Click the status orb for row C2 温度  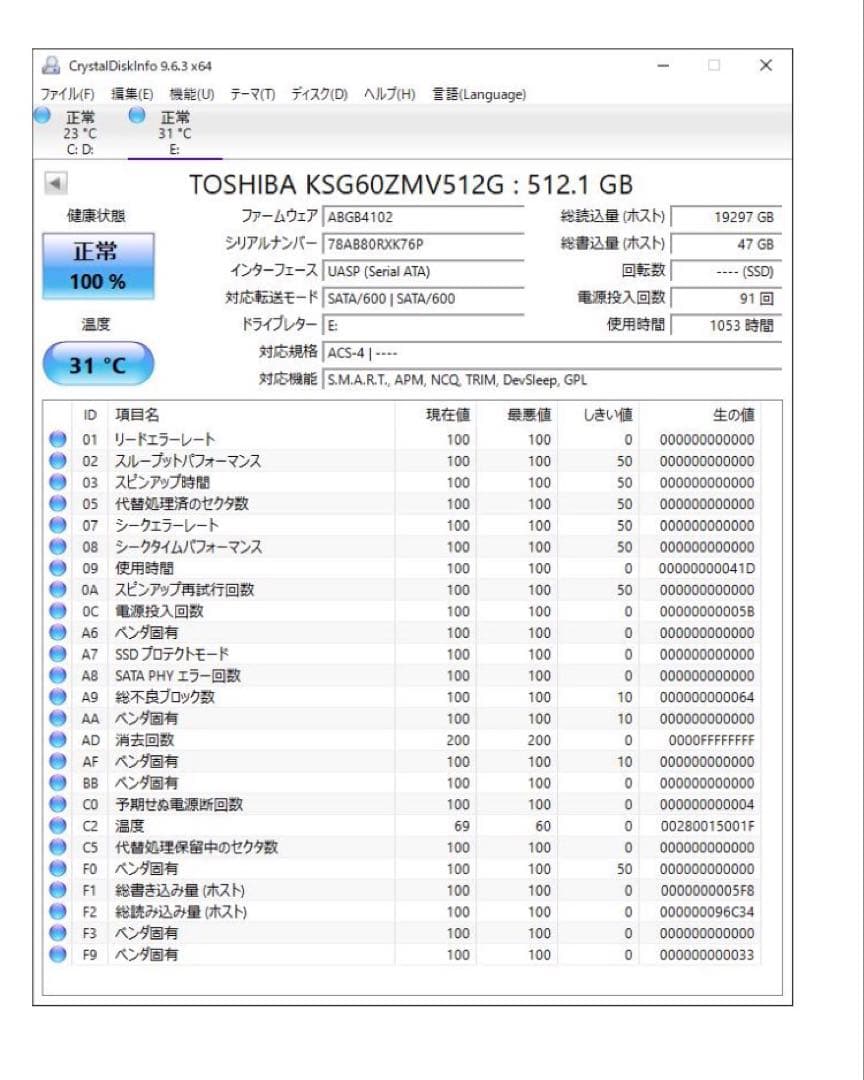point(58,826)
